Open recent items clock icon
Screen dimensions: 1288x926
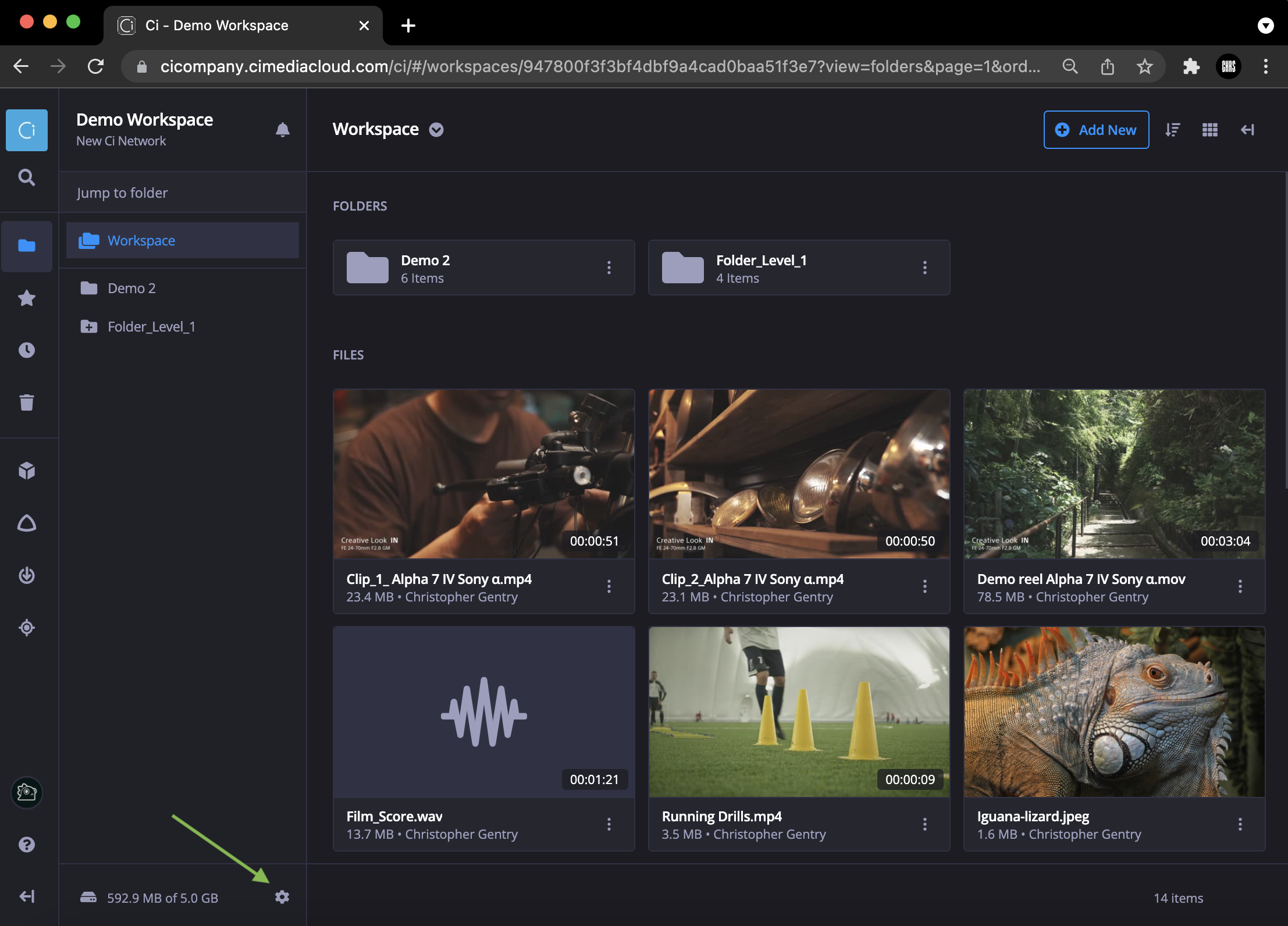point(27,350)
